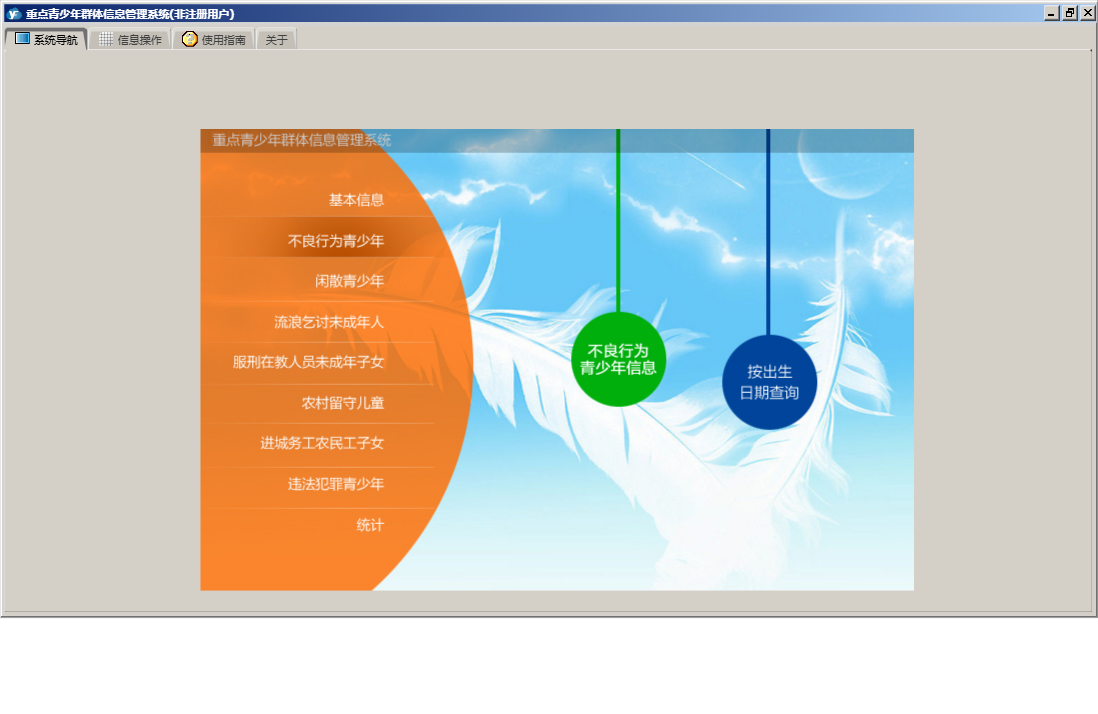
Task: Open 流浪乞讨未成年人 category
Action: 329,322
